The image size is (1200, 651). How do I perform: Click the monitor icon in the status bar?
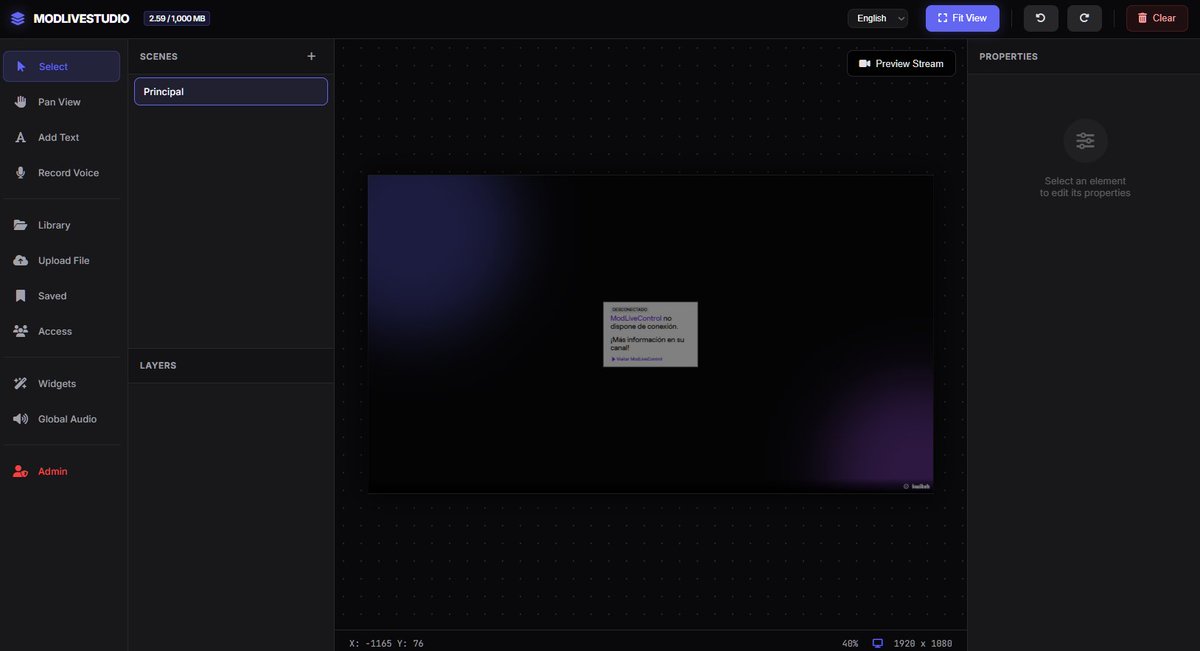coord(878,643)
